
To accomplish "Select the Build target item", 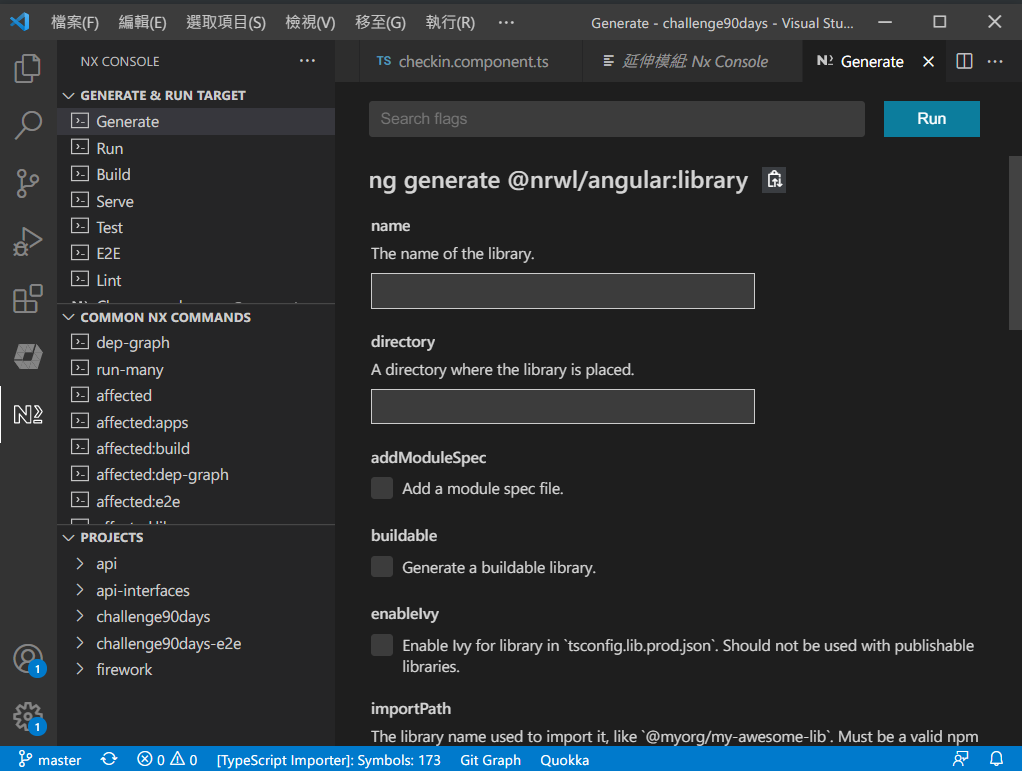I will pos(196,175).
